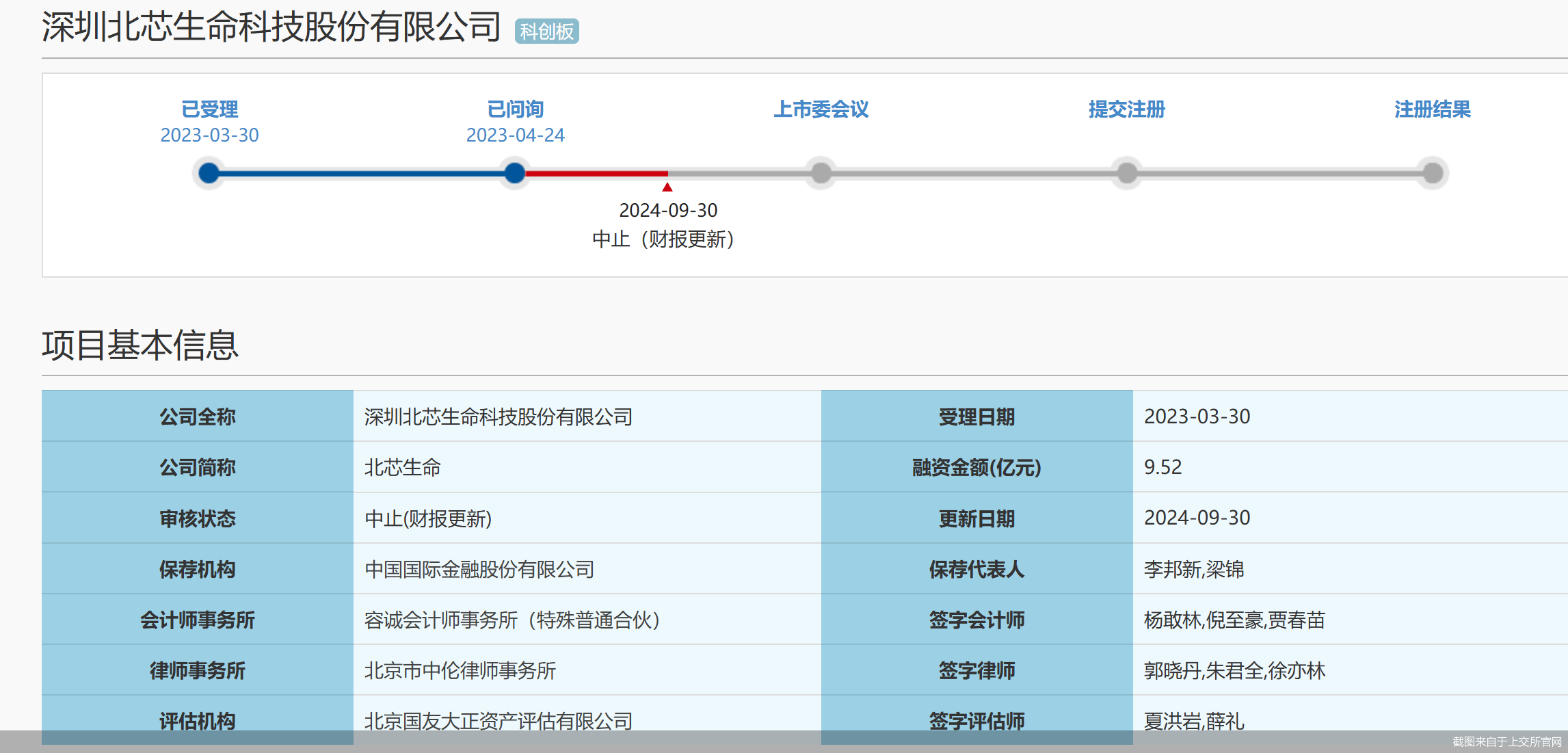
Task: Click the 更新日期 header cell
Action: [x=976, y=518]
